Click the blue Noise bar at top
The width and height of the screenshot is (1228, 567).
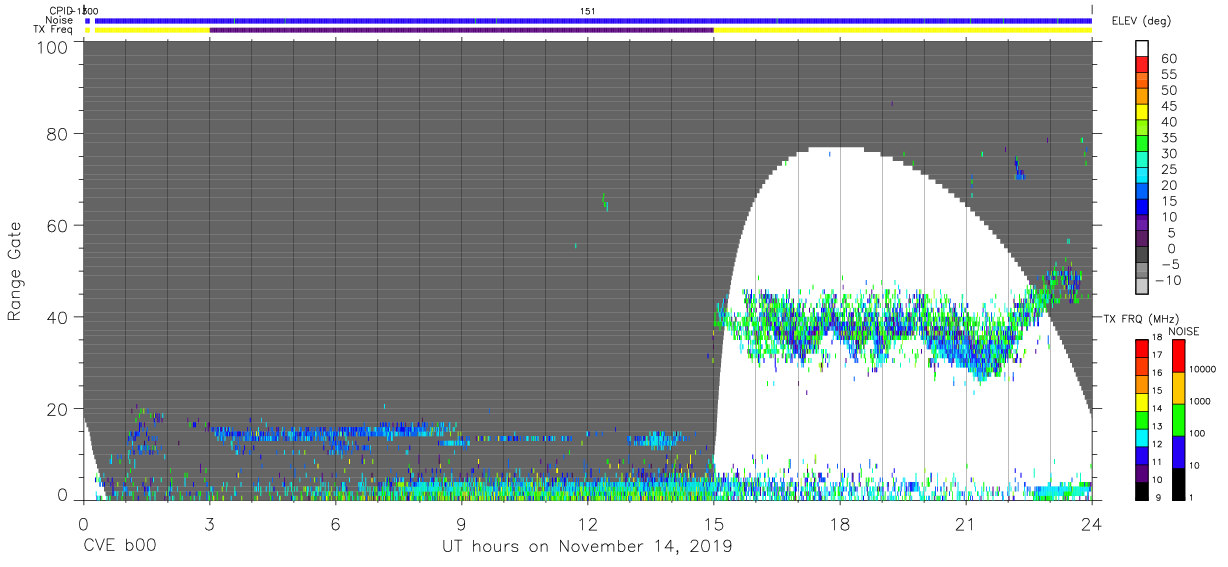point(593,20)
